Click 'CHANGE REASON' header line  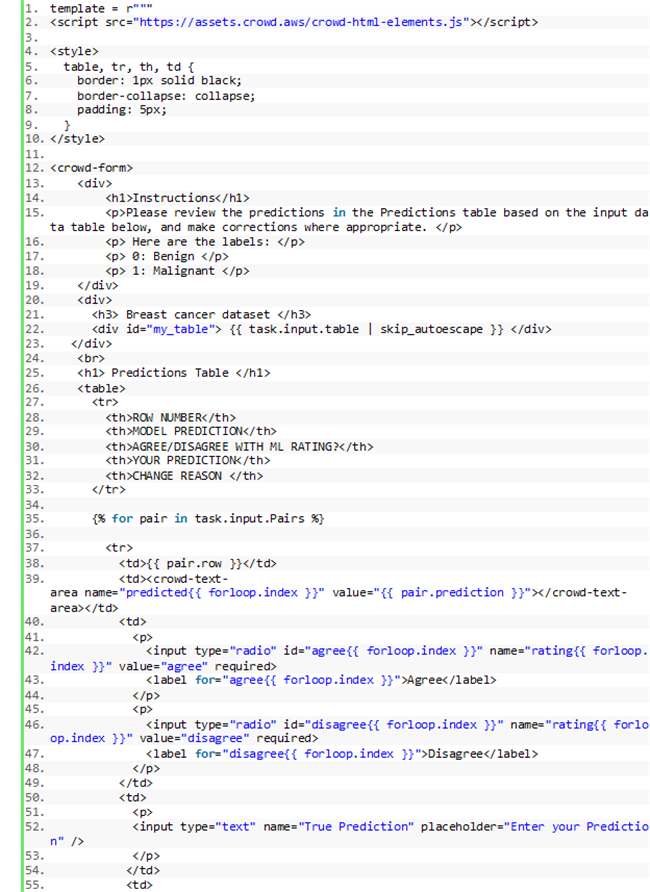184,476
